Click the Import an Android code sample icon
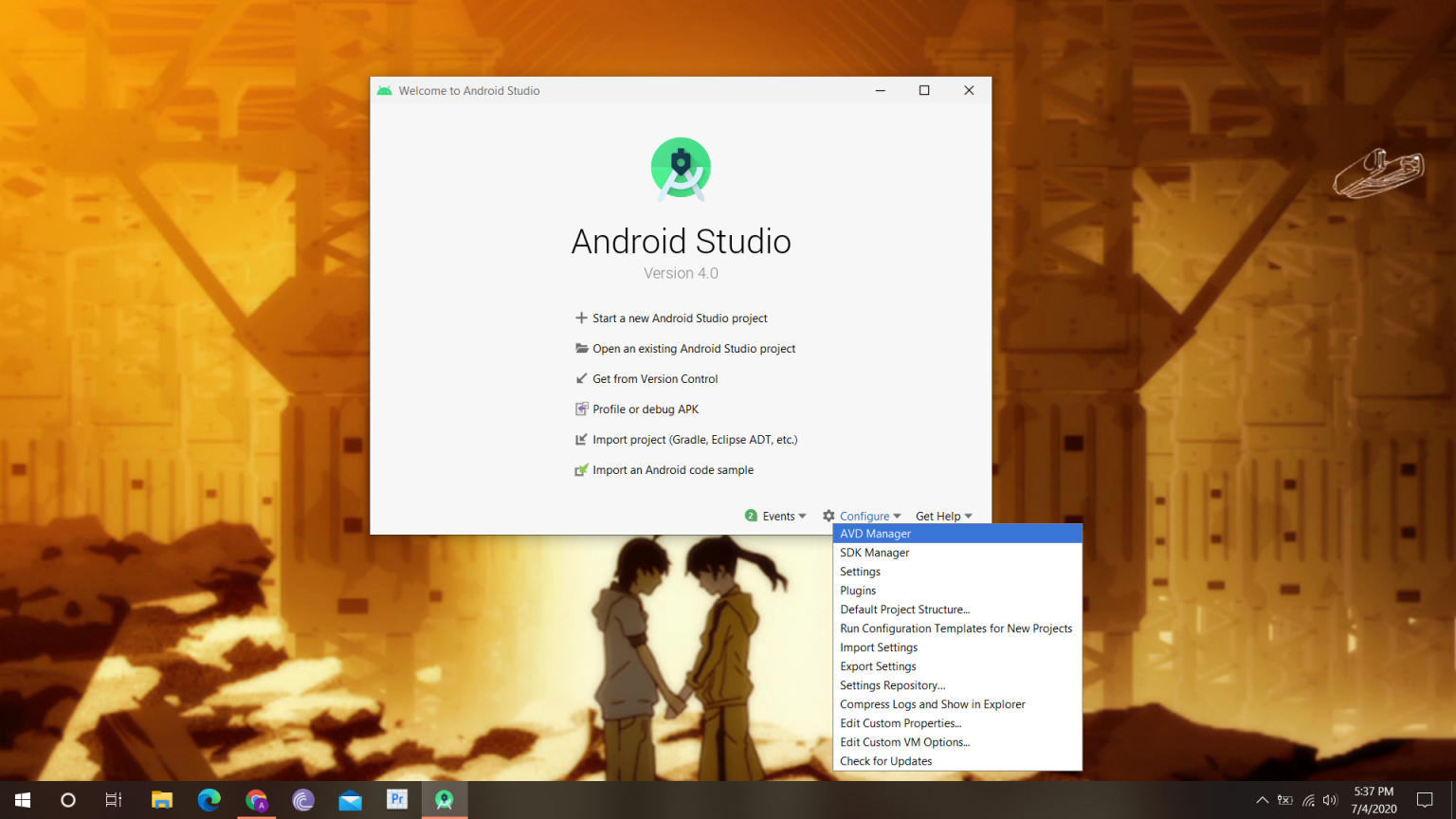 coord(581,469)
